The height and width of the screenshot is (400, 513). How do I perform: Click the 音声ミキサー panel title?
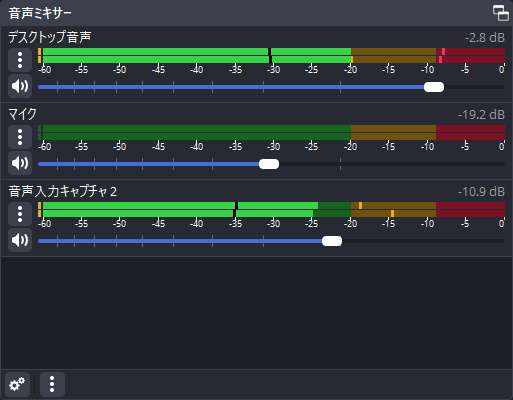[40, 13]
